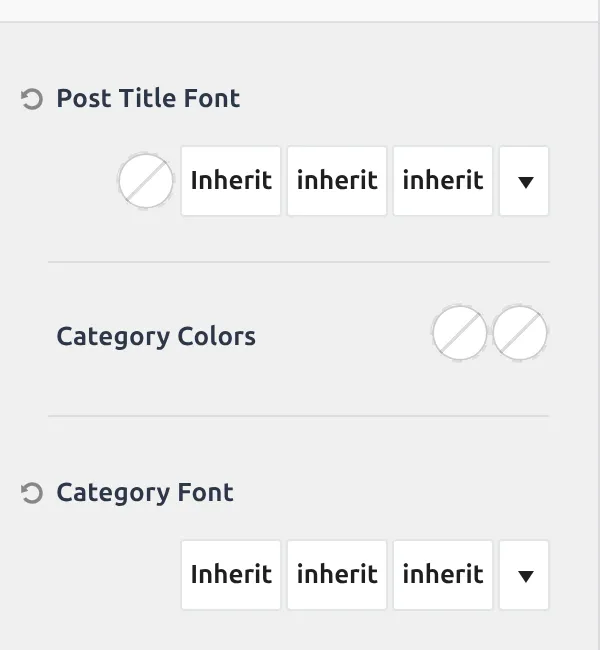The height and width of the screenshot is (650, 600).
Task: Click the Category Colors label
Action: (156, 337)
